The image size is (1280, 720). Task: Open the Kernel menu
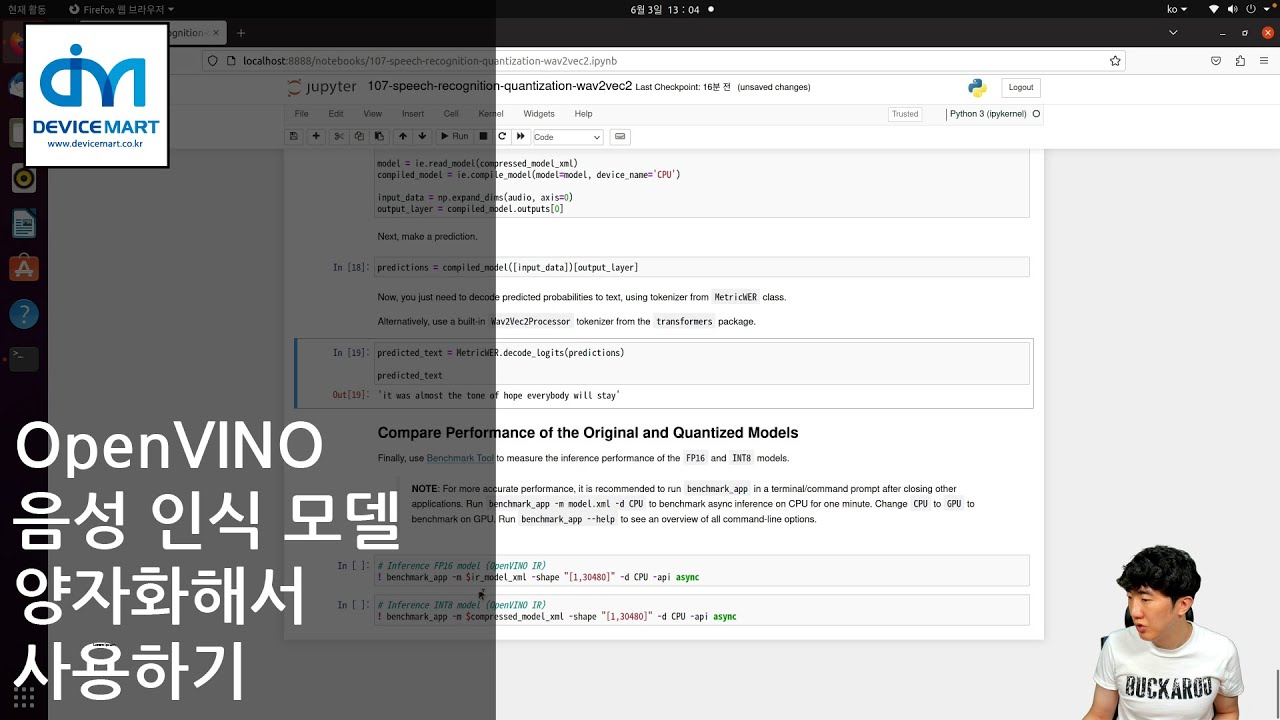click(491, 114)
